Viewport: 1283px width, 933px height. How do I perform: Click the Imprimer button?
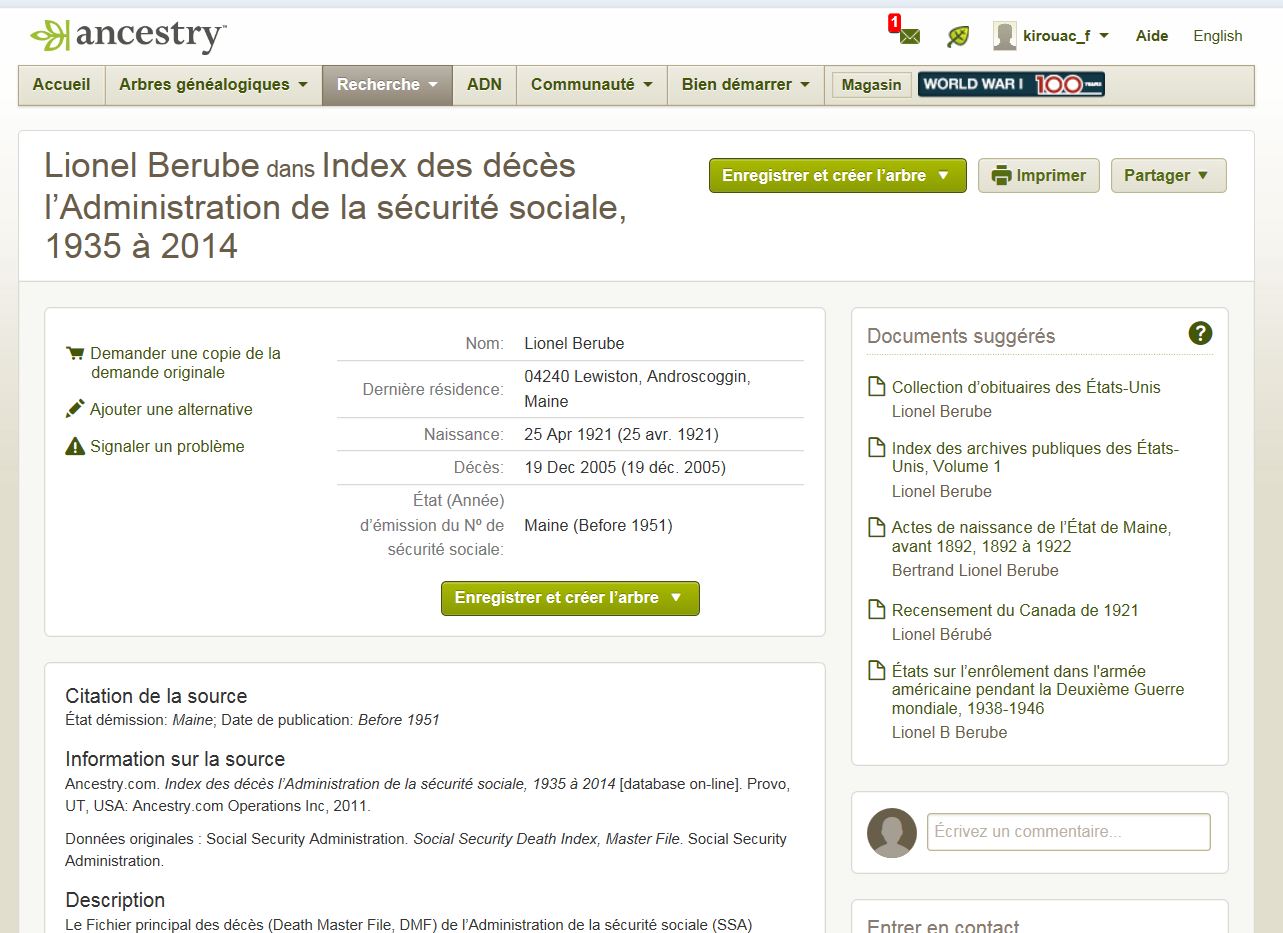point(1039,175)
